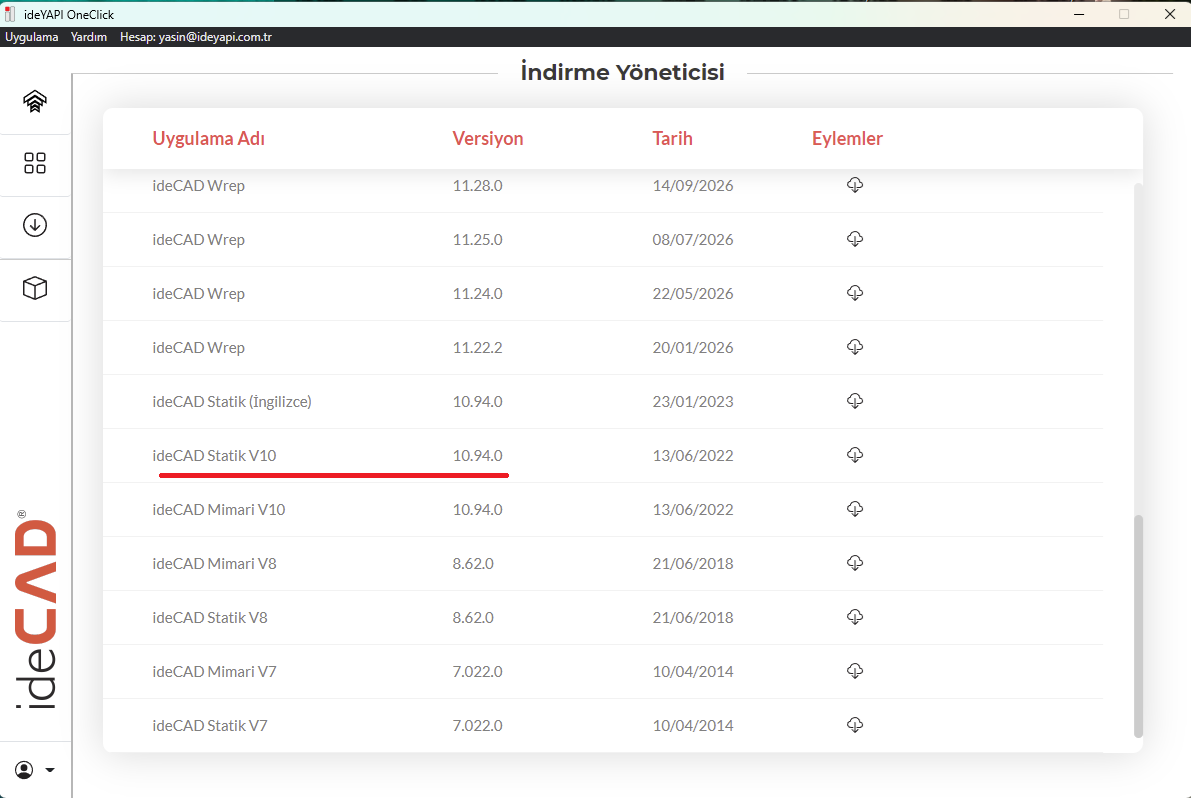Select the ideCAD Statik V7 name
This screenshot has width=1191, height=798.
tap(210, 725)
